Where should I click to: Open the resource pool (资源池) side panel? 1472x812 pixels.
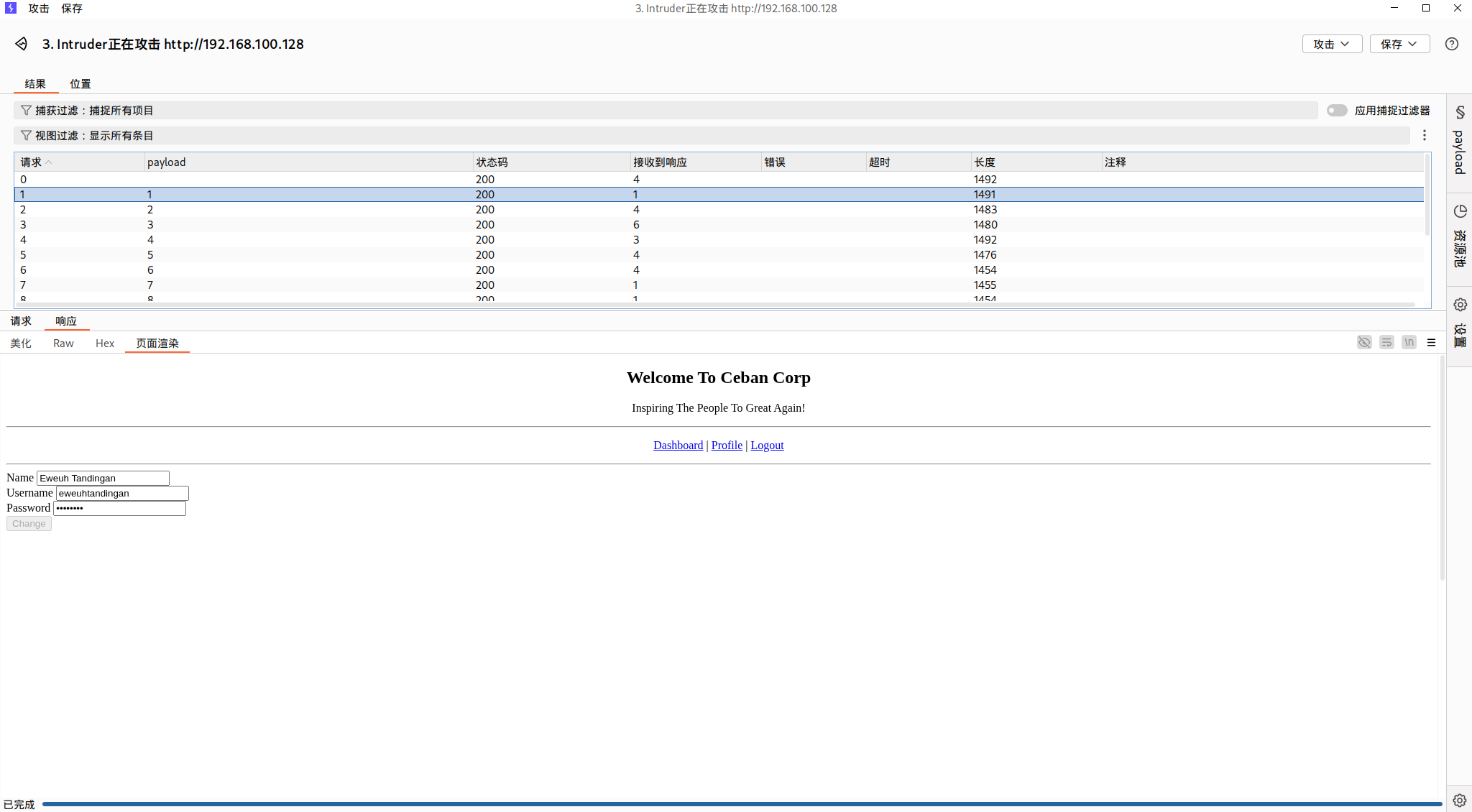click(1459, 236)
